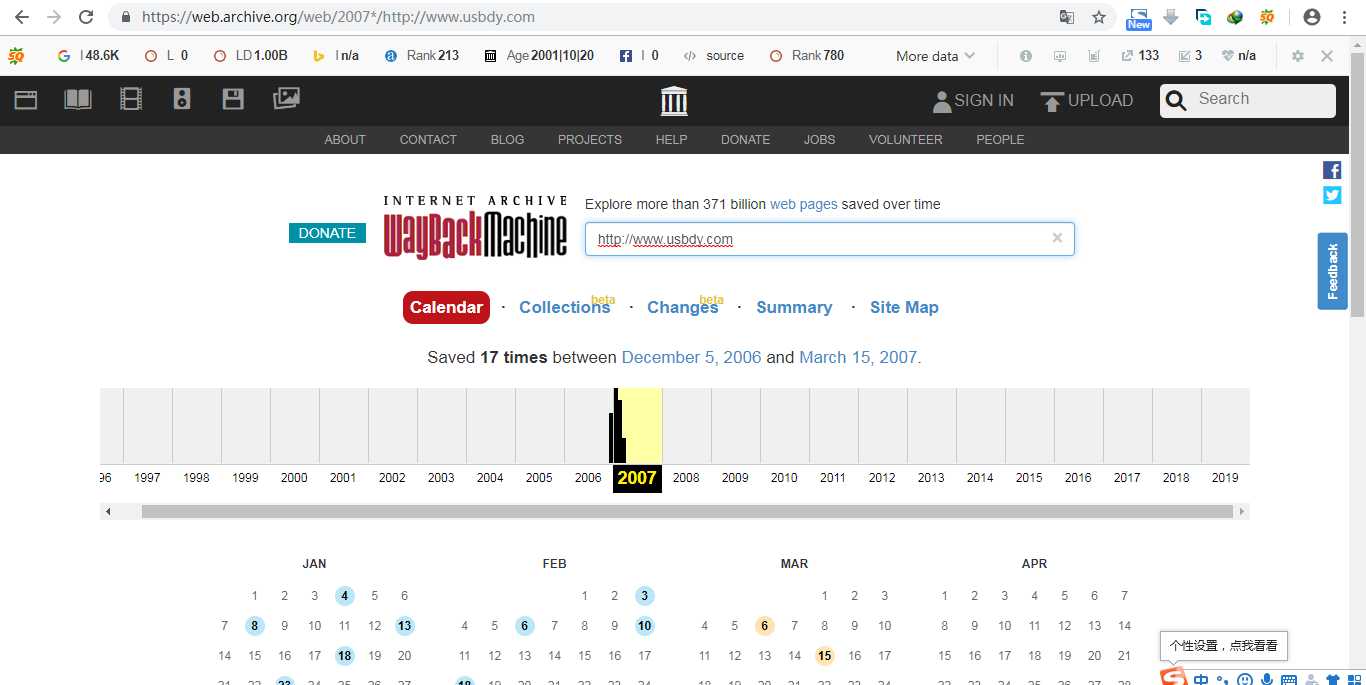Screen dimensions: 1366x685
Task: Select year 2019 on the timeline
Action: pyautogui.click(x=1225, y=477)
